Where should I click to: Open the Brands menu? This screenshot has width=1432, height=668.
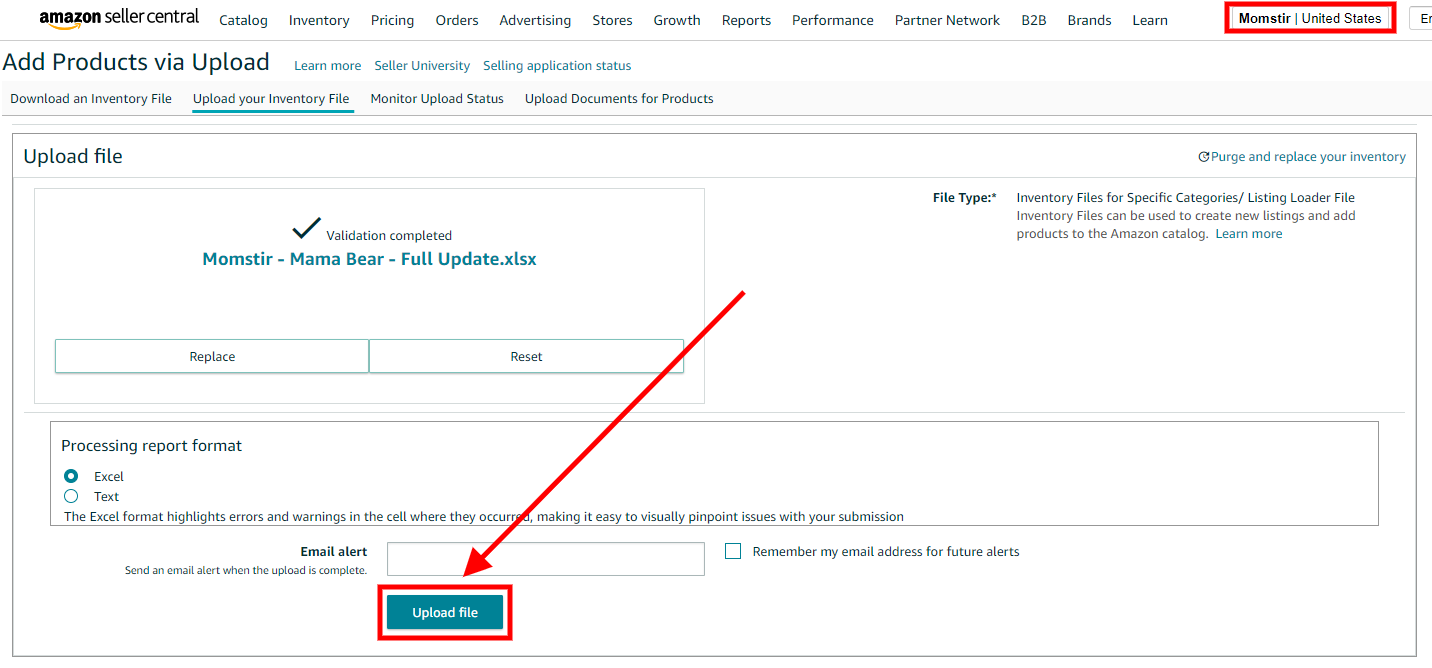[x=1089, y=20]
